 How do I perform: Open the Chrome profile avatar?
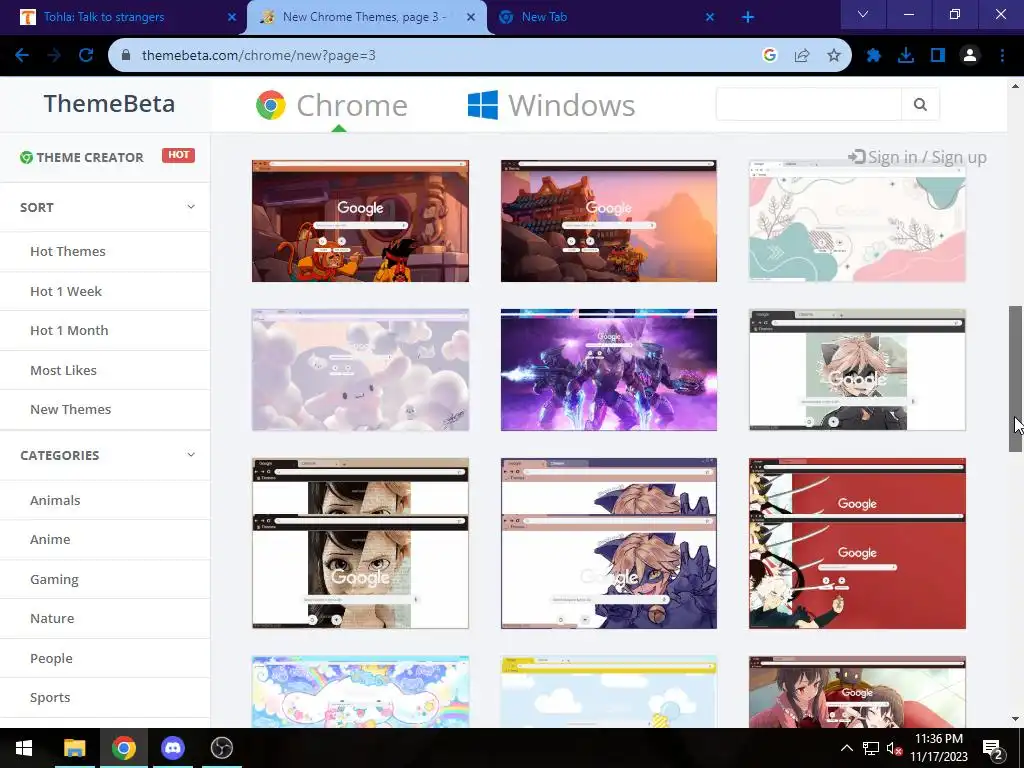(x=970, y=56)
